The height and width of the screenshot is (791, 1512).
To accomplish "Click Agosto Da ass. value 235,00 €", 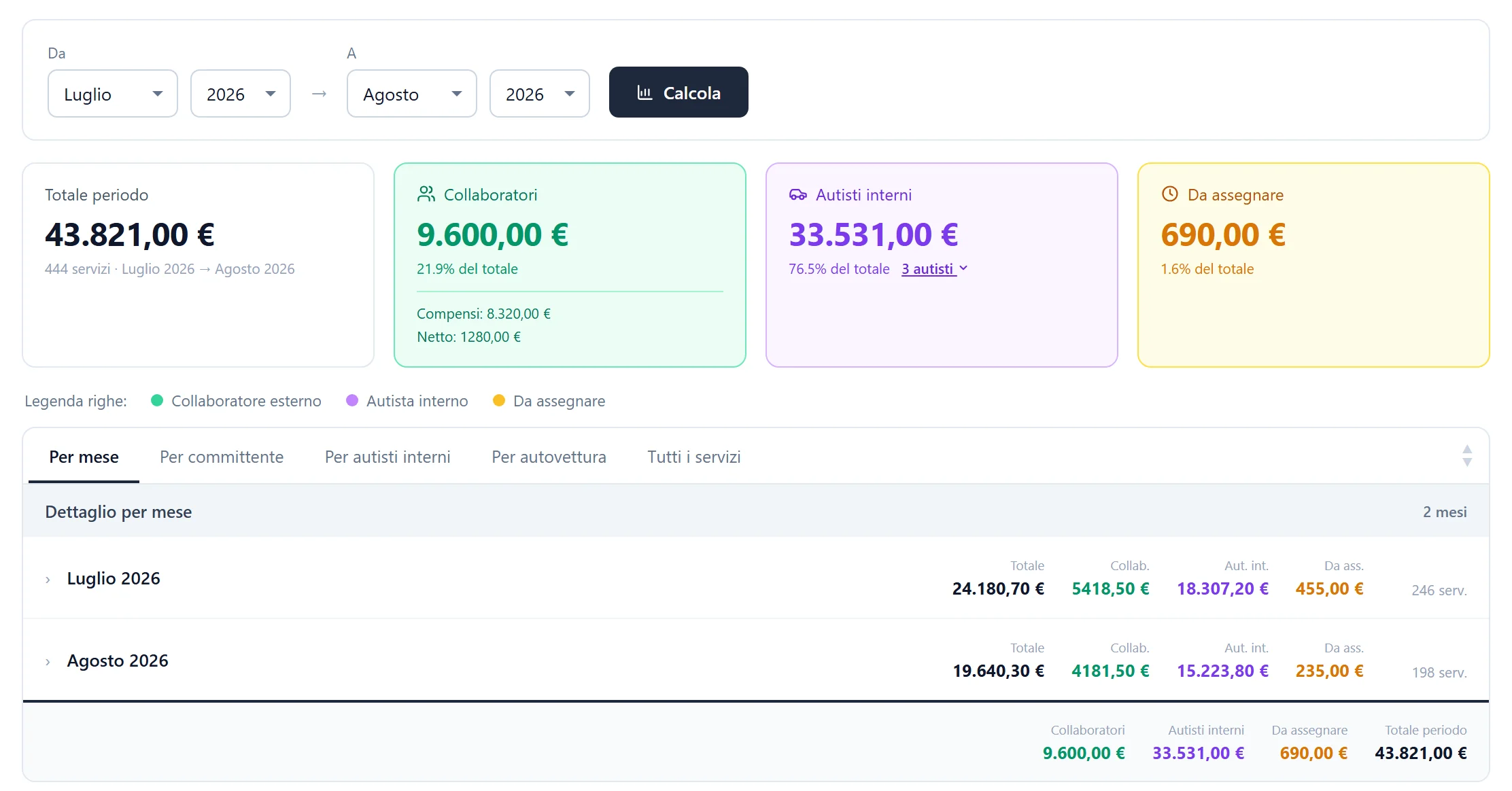I will 1329,671.
